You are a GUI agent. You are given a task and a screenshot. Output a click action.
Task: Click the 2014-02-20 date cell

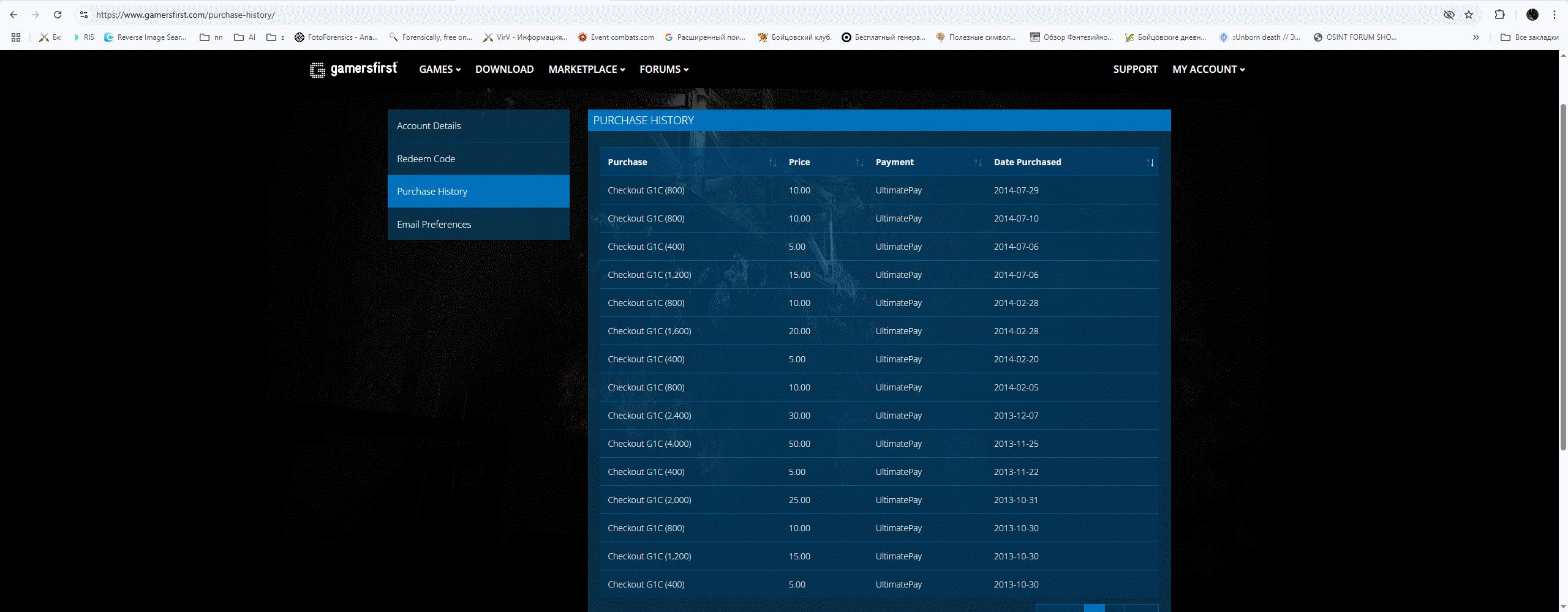point(1016,359)
